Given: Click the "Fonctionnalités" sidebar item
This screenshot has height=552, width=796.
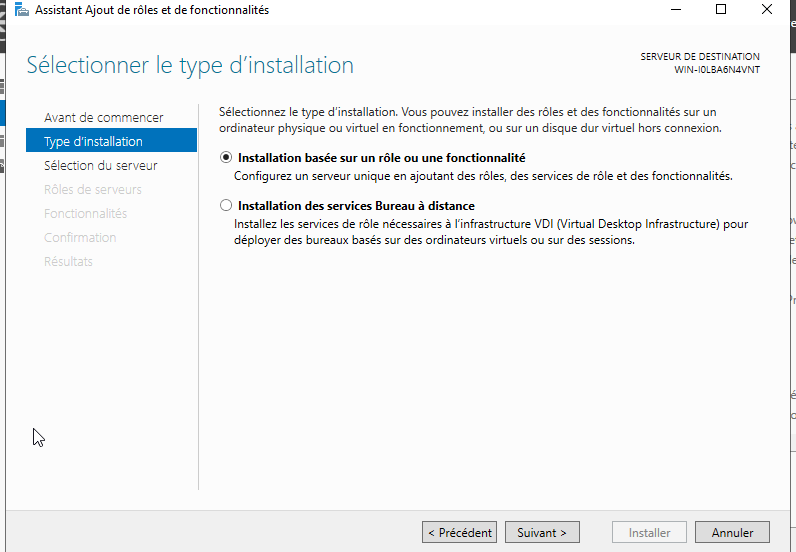Looking at the screenshot, I should [85, 214].
